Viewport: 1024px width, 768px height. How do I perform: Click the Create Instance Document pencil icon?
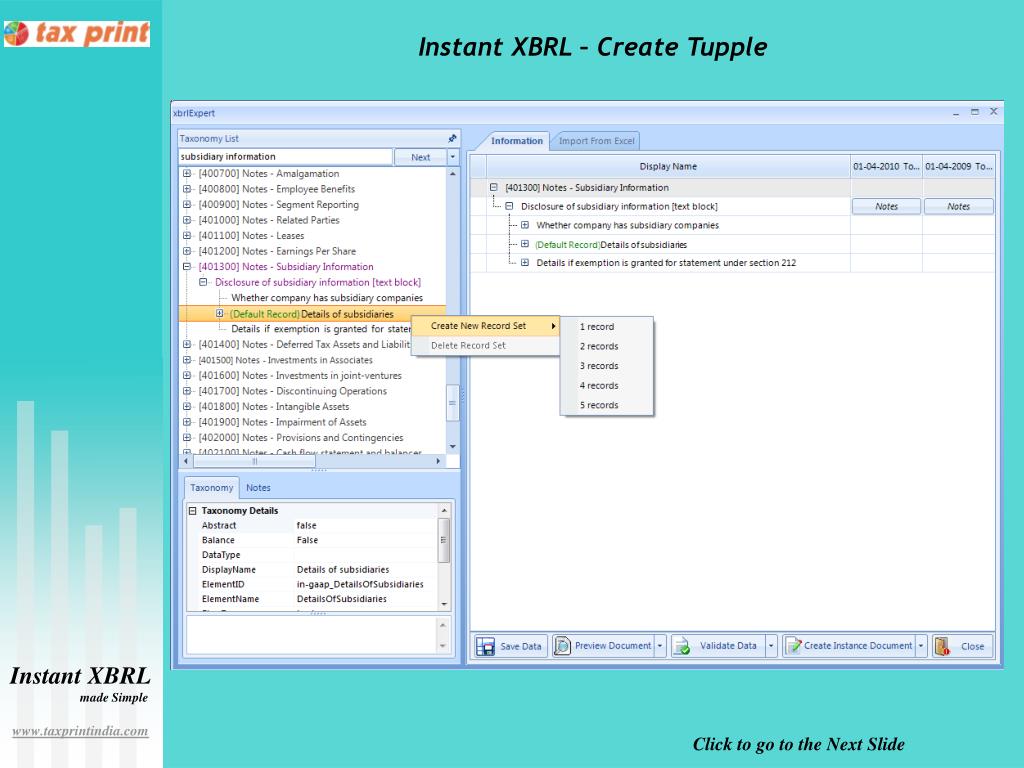coord(793,646)
